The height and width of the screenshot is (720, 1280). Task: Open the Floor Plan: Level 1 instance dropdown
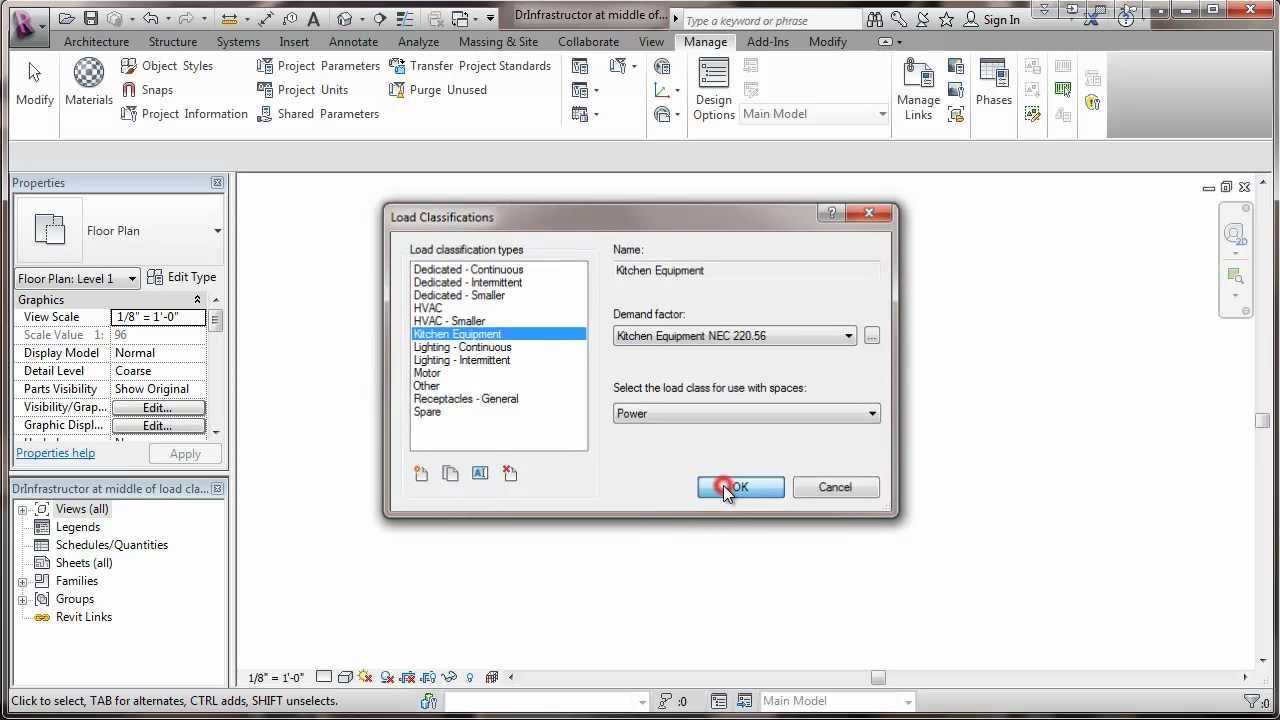pos(77,279)
